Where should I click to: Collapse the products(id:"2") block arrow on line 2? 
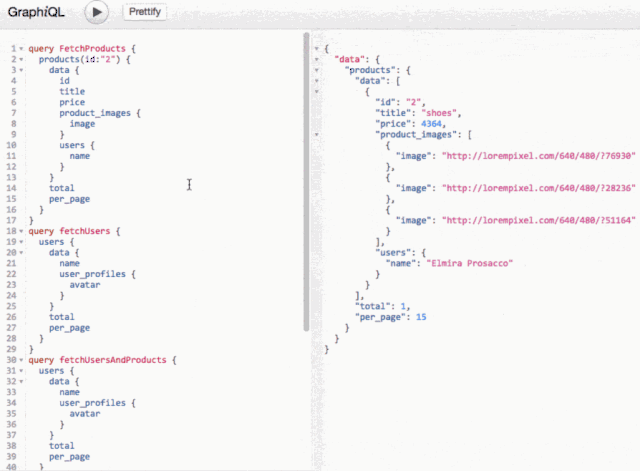(21, 60)
